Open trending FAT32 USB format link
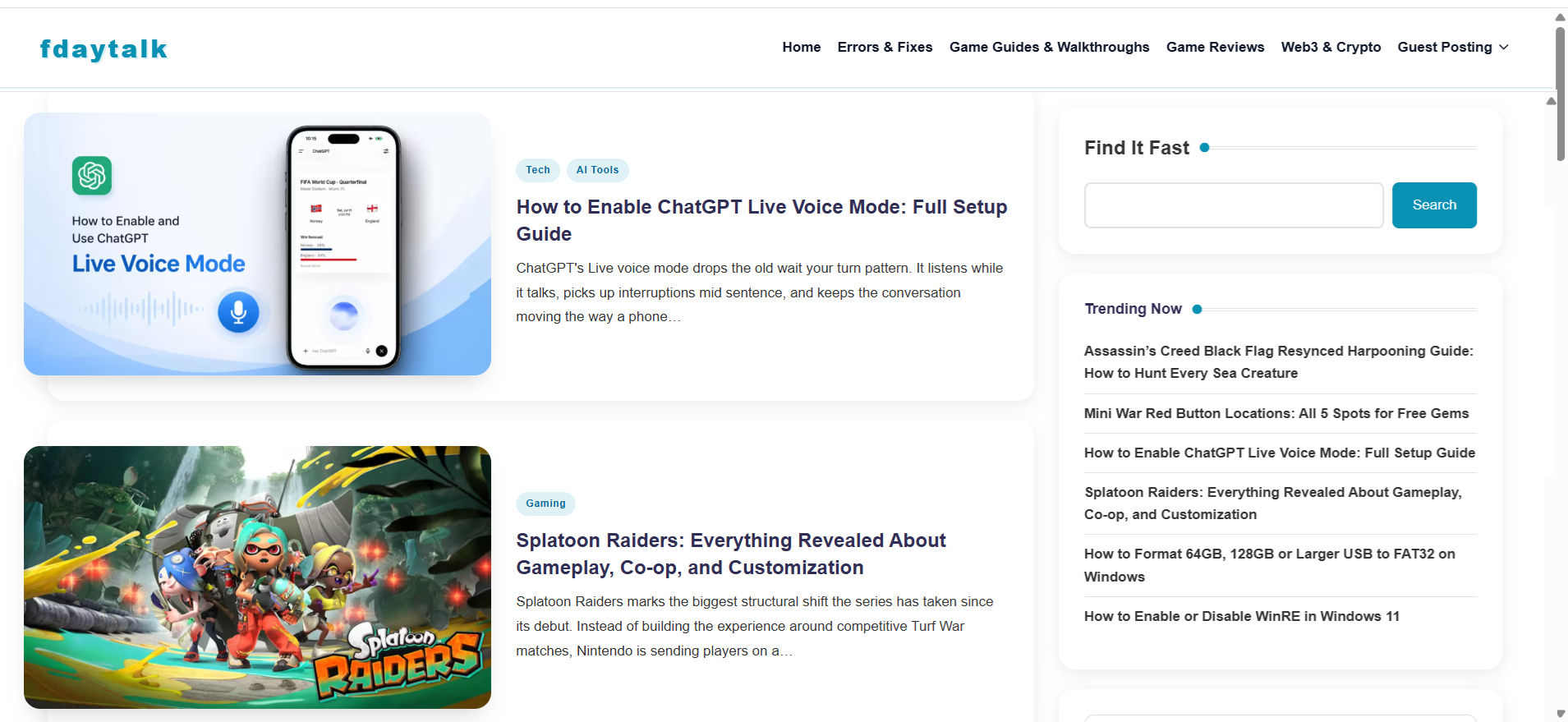1568x722 pixels. click(x=1270, y=565)
